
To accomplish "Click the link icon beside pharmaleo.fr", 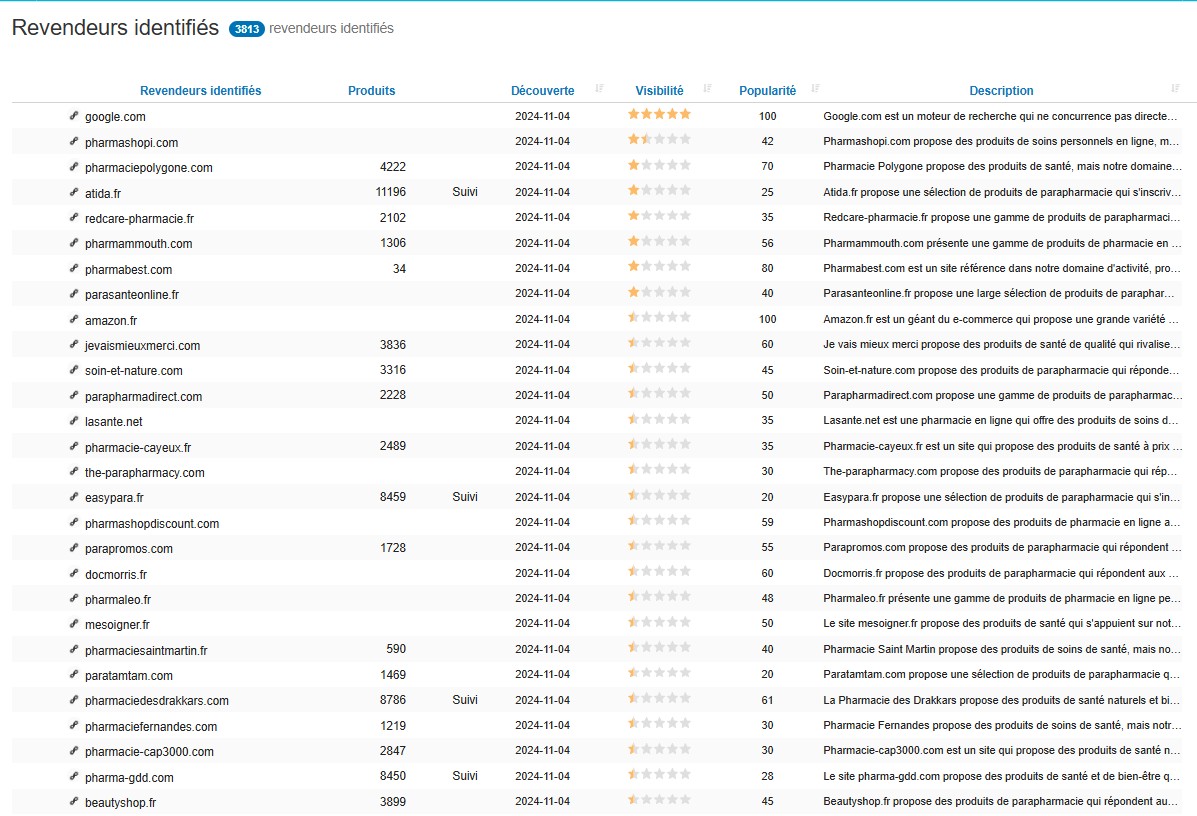I will point(74,598).
